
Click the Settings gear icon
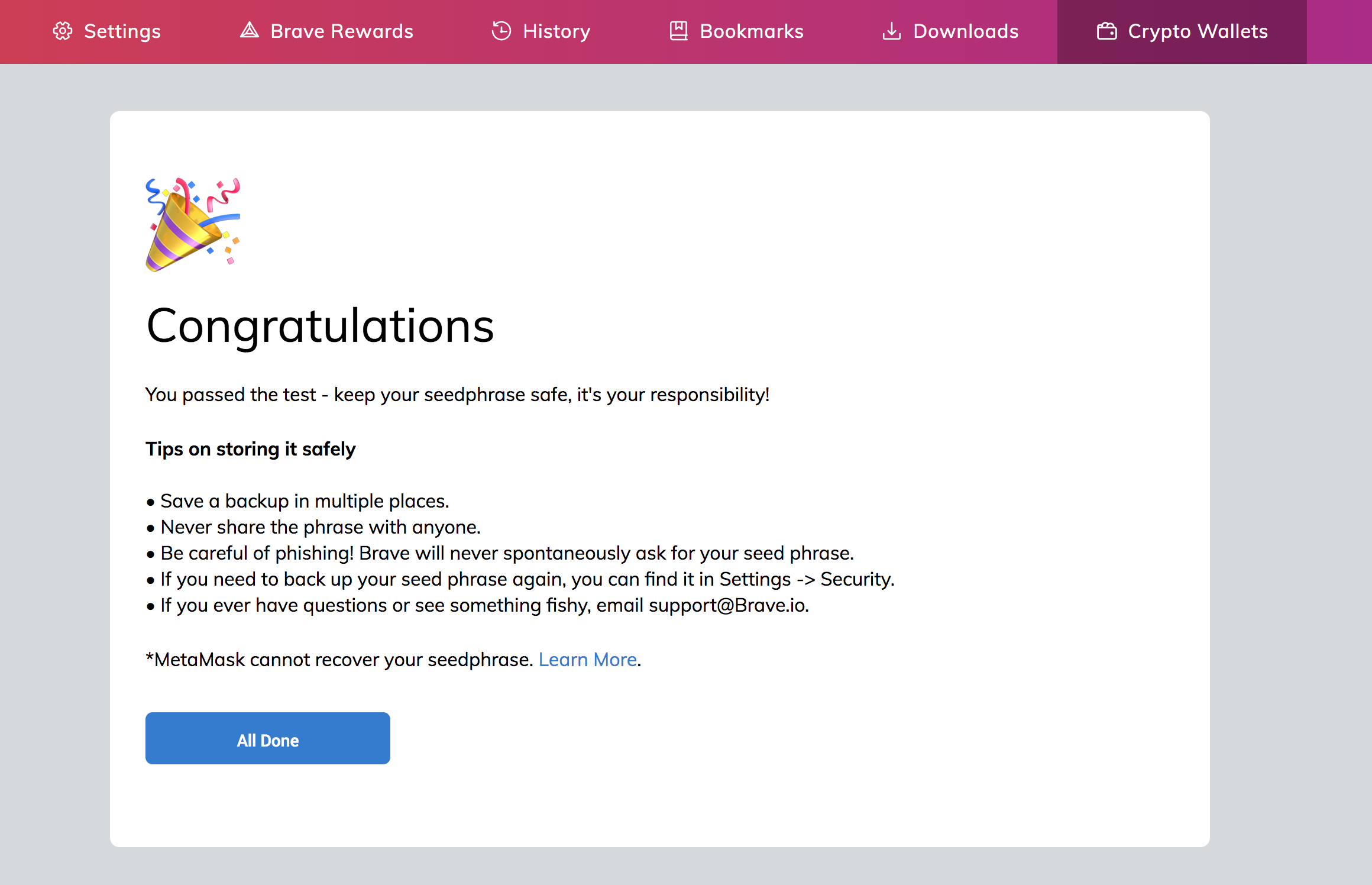click(x=63, y=31)
